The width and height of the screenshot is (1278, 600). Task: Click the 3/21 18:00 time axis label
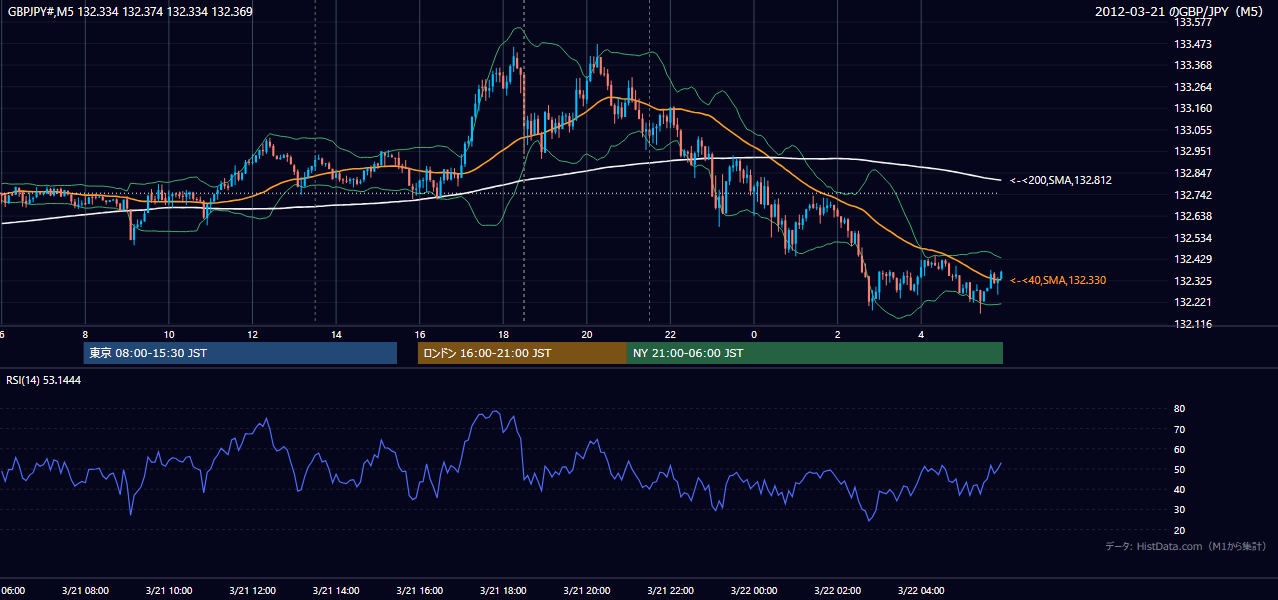(503, 591)
